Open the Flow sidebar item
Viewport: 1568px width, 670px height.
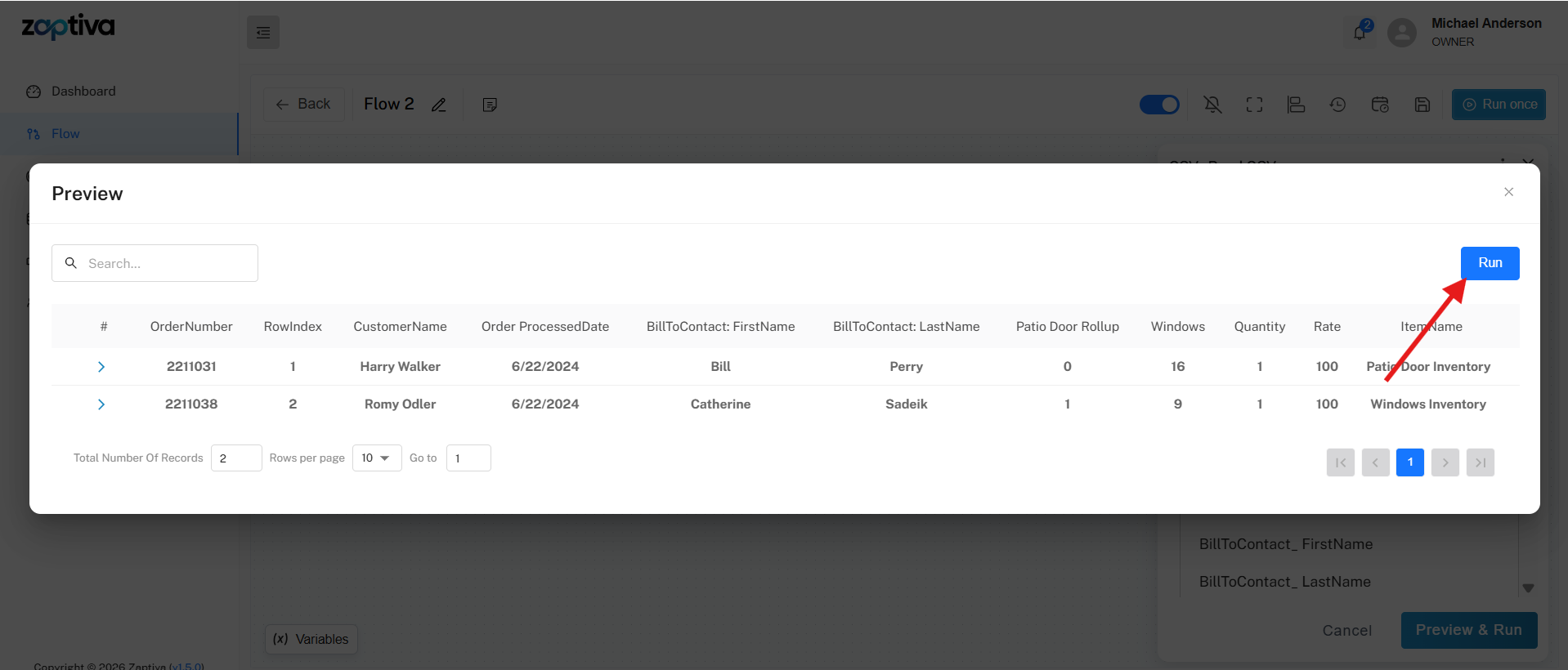(x=65, y=134)
